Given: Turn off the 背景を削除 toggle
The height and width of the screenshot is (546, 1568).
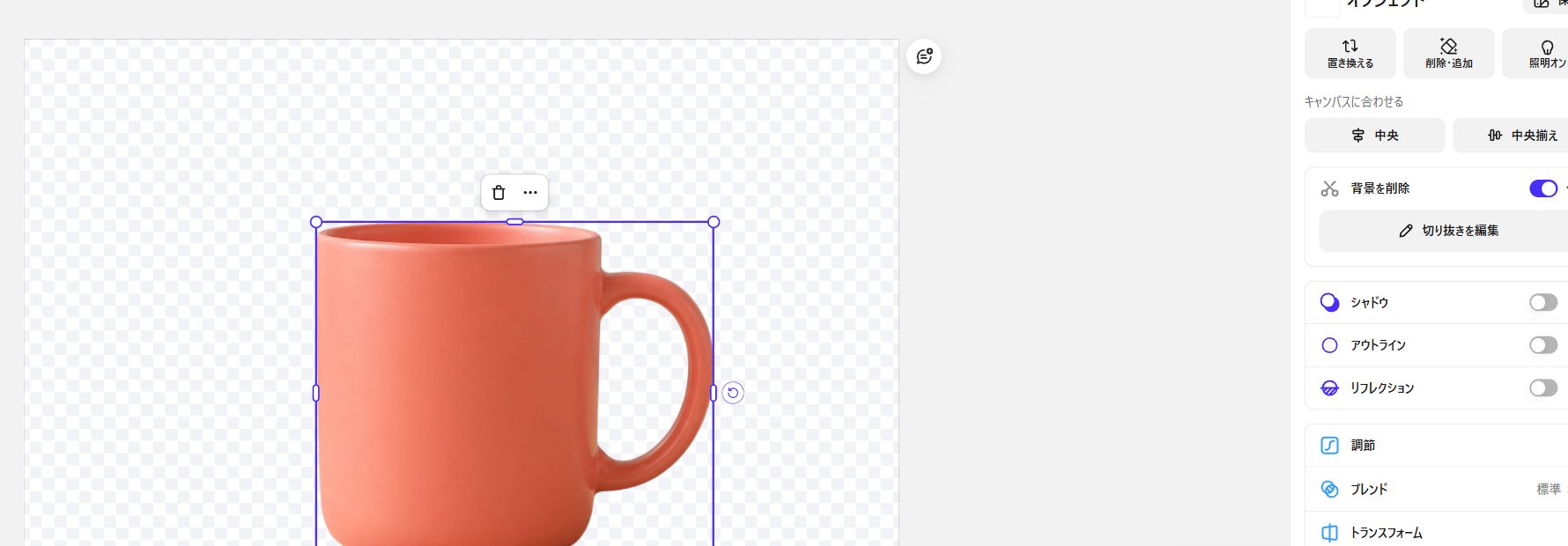Looking at the screenshot, I should [x=1543, y=188].
